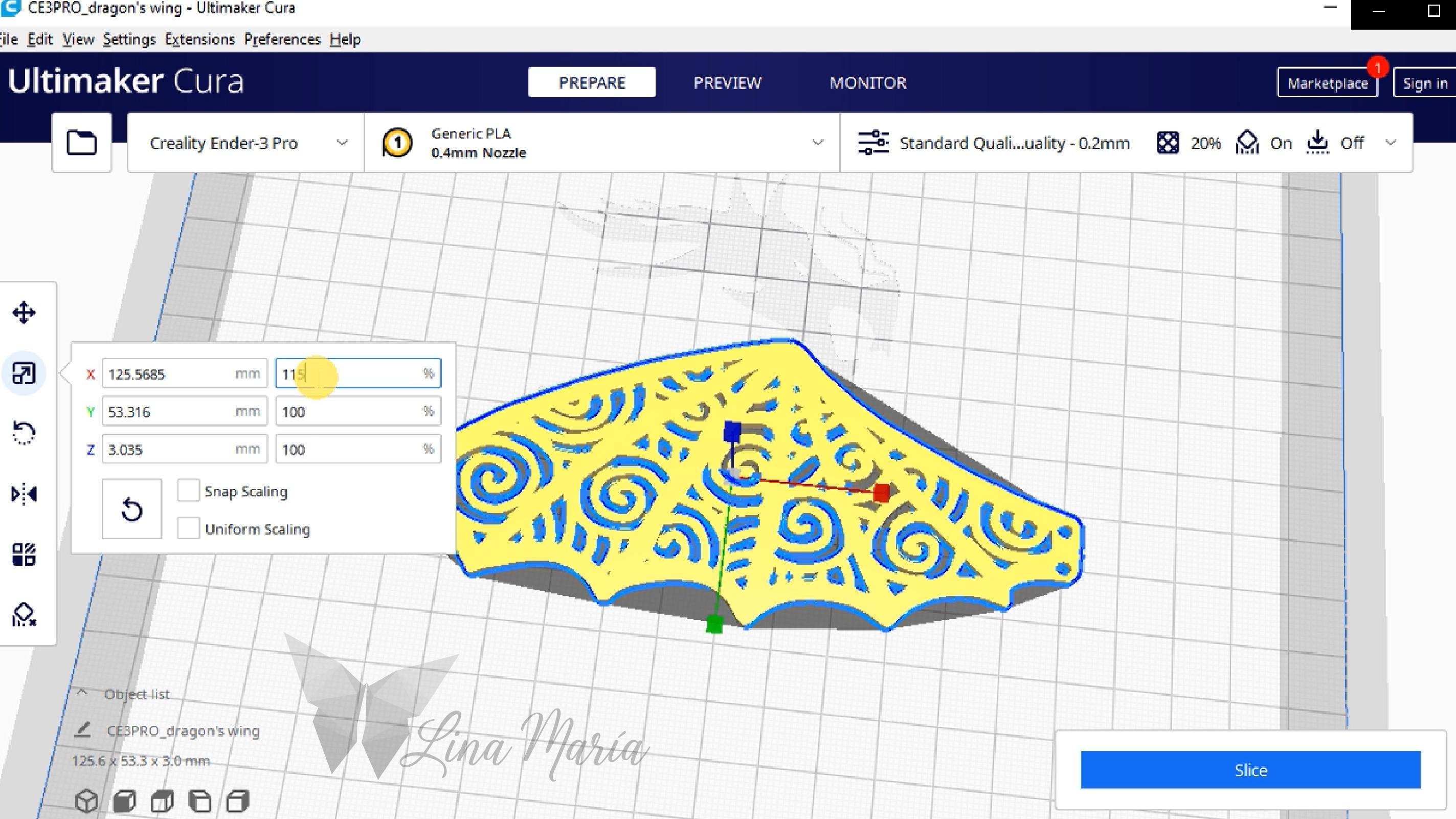
Task: Switch to right side view cube
Action: pos(238,801)
